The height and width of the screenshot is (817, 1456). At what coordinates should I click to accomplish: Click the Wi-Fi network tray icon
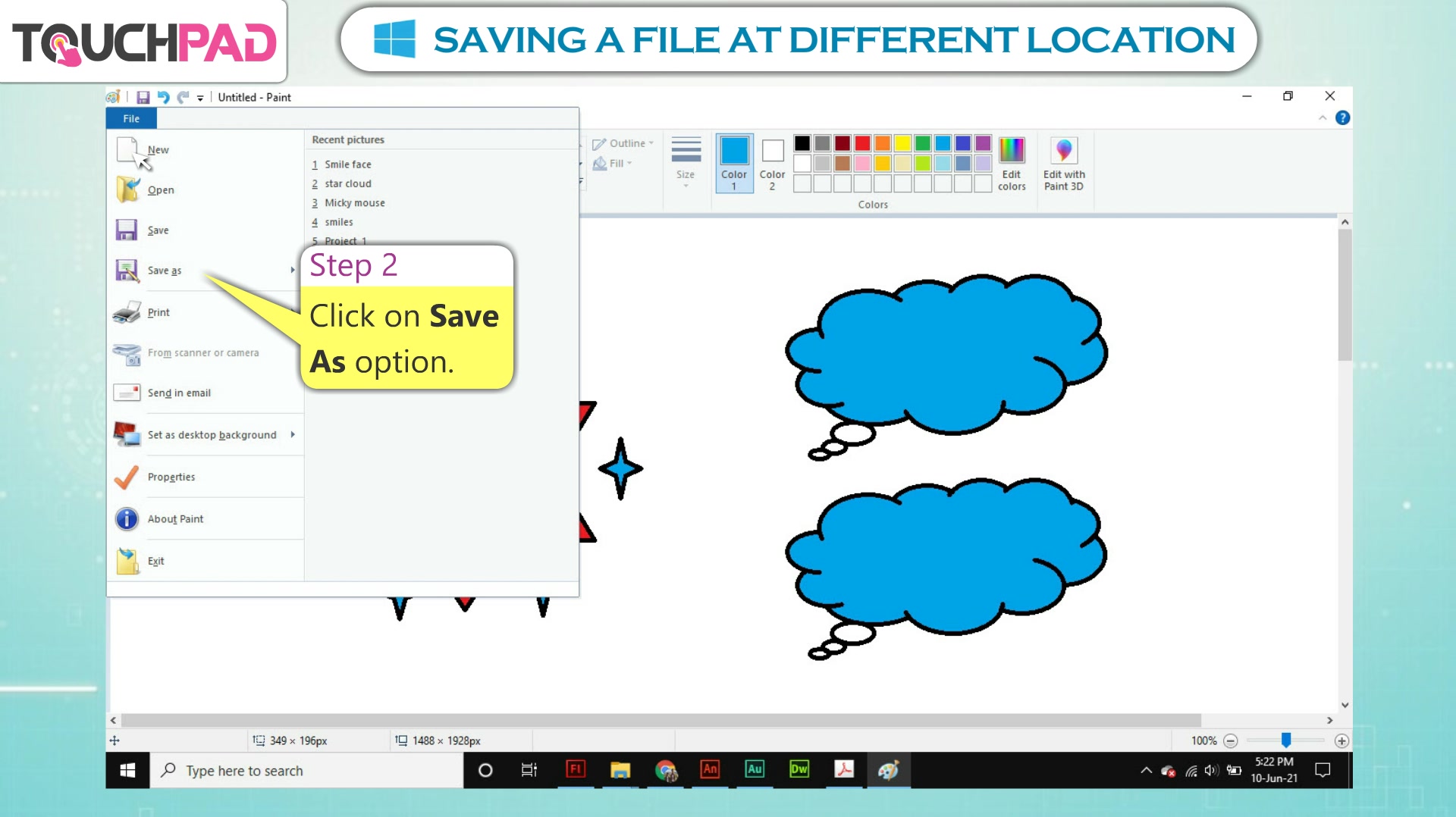pos(1191,771)
